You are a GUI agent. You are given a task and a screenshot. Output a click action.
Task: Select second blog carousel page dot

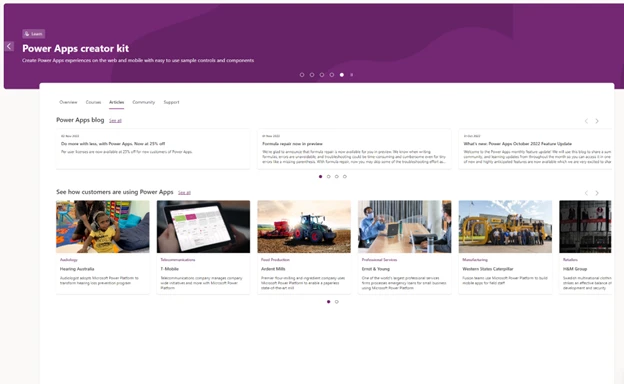[329, 177]
